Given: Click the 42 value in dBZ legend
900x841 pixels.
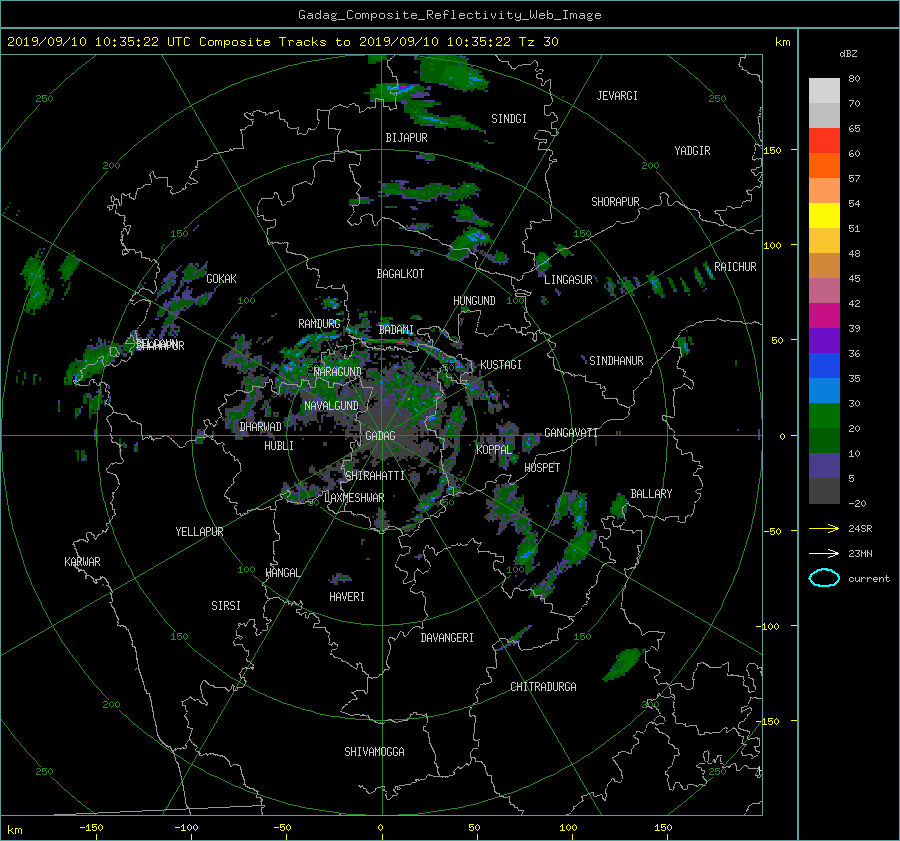Looking at the screenshot, I should 854,304.
